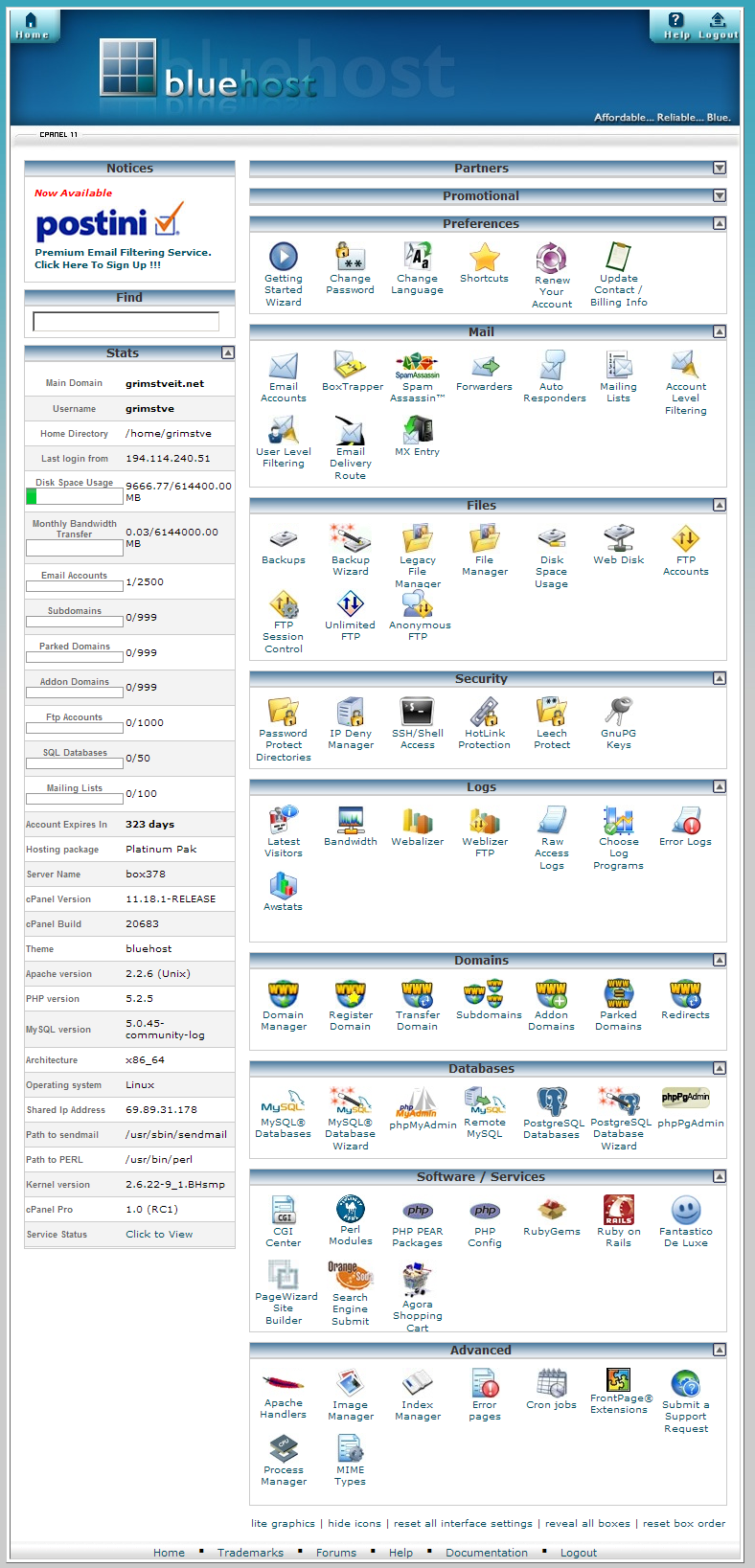Open Error Logs
The width and height of the screenshot is (755, 1568).
point(685,827)
